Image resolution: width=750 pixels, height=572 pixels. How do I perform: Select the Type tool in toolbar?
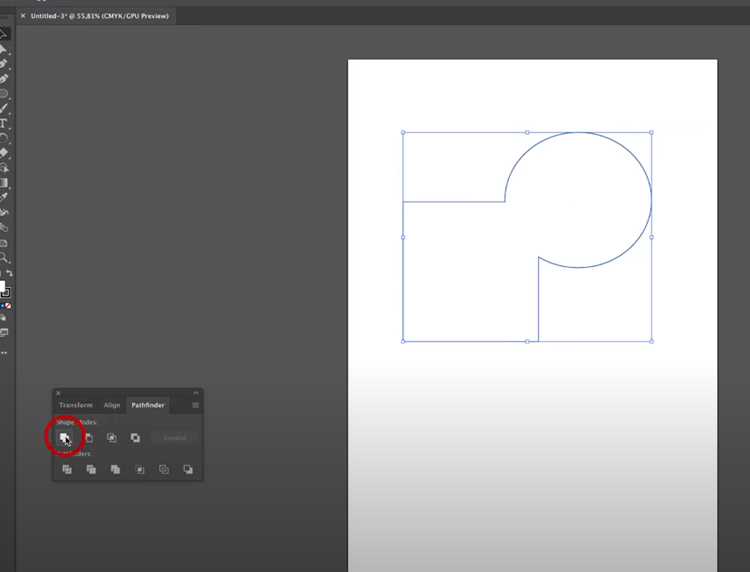point(3,123)
